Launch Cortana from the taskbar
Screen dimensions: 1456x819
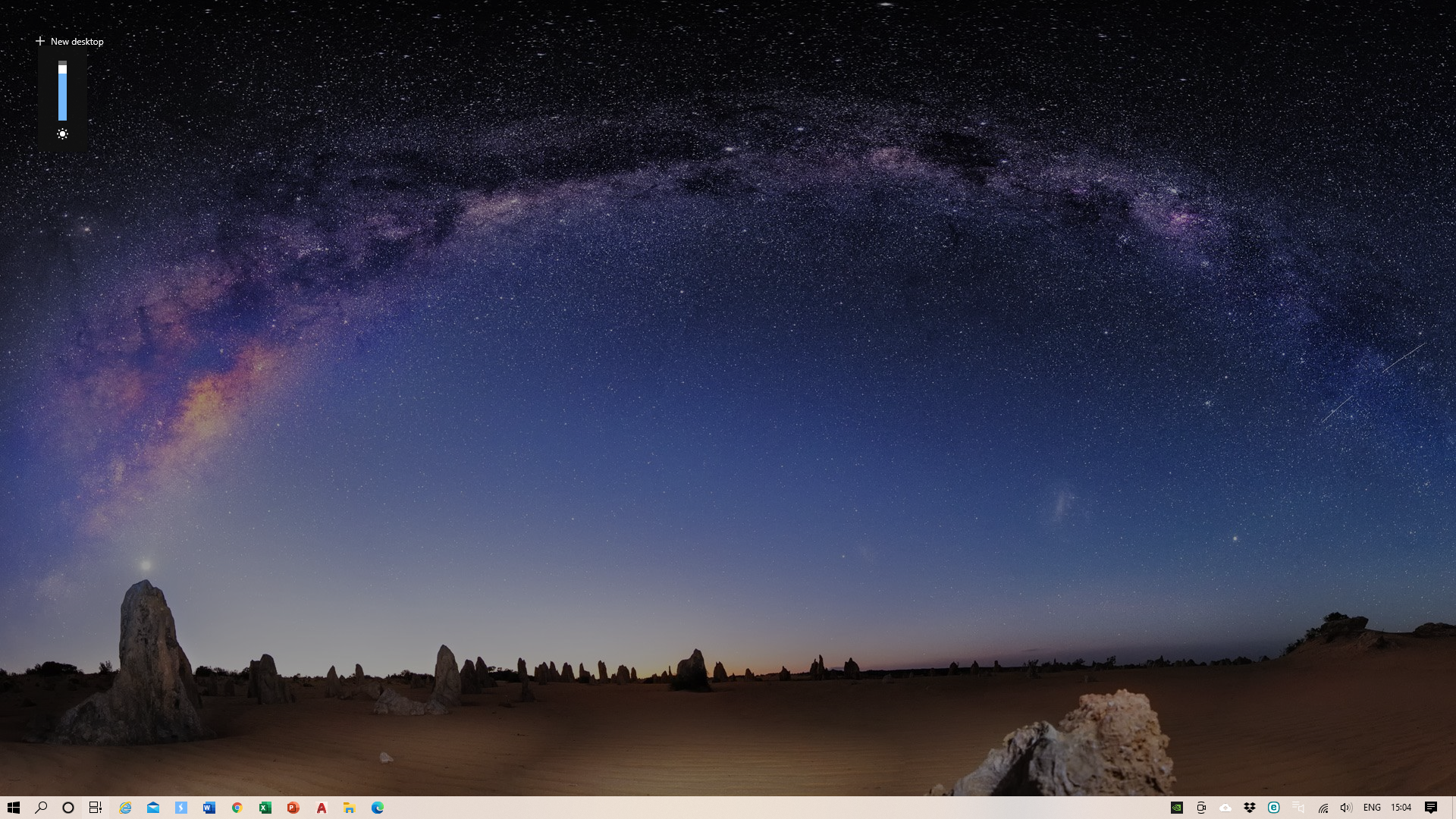(68, 808)
